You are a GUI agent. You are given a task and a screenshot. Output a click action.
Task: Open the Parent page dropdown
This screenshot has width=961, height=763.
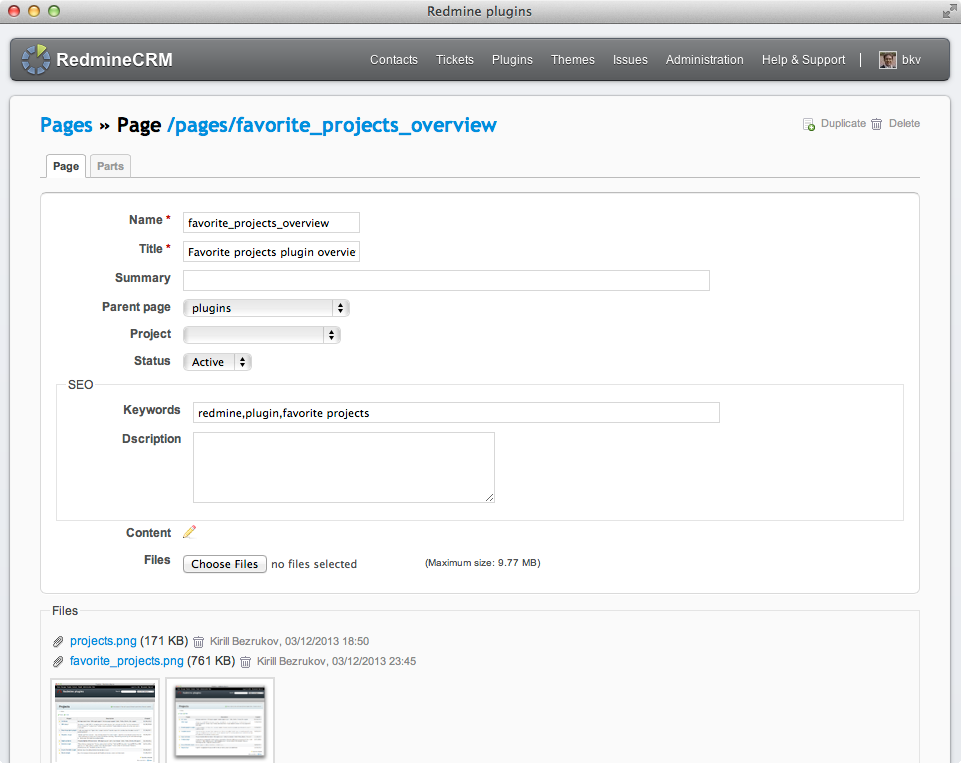pyautogui.click(x=266, y=308)
